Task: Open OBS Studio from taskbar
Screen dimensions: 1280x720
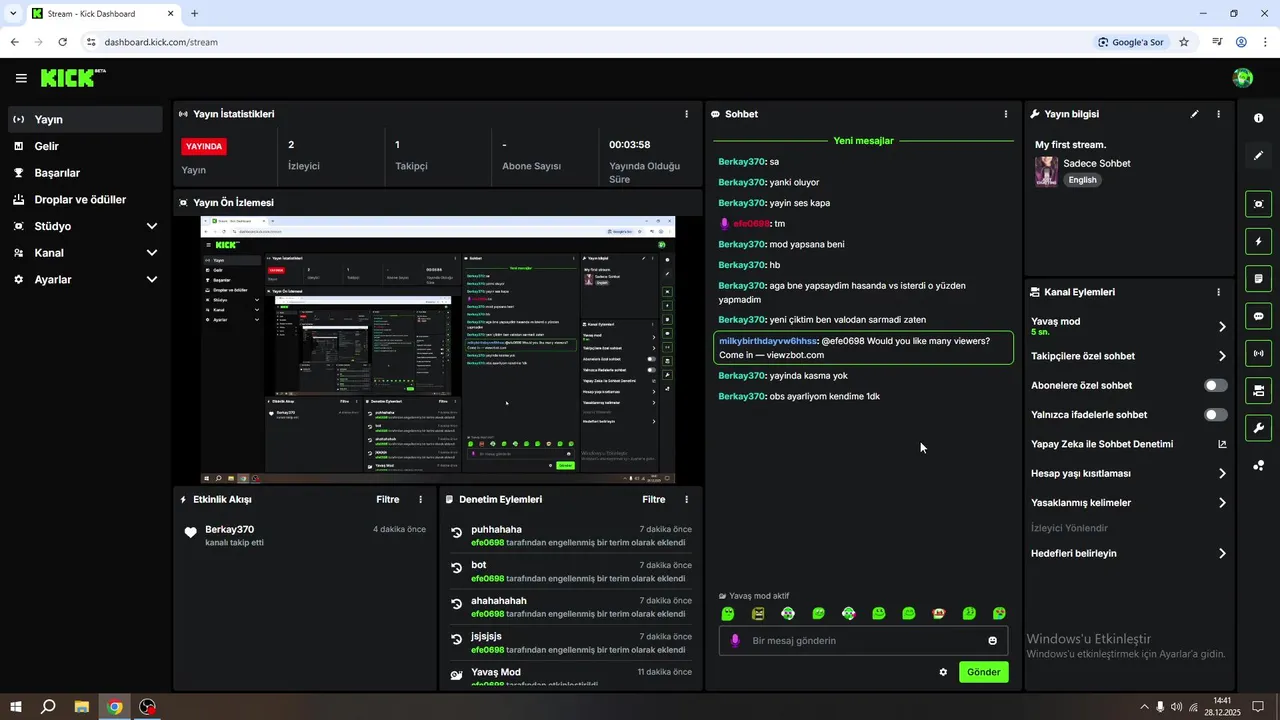Action: tap(148, 707)
